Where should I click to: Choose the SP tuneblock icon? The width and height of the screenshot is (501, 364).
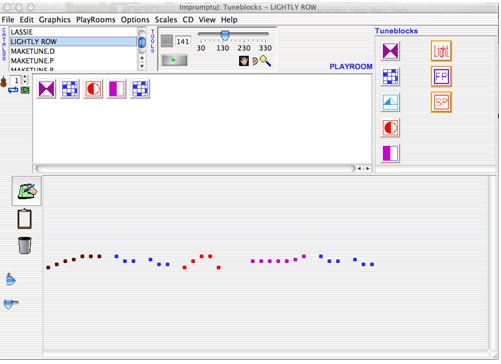pos(441,102)
